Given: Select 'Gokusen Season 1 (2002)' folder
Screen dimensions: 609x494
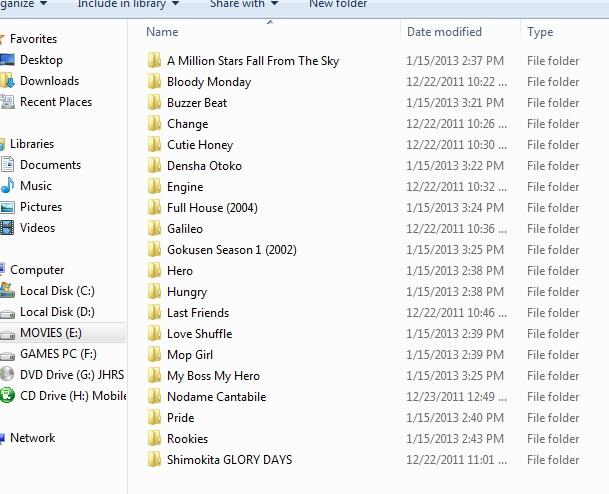Looking at the screenshot, I should [232, 250].
